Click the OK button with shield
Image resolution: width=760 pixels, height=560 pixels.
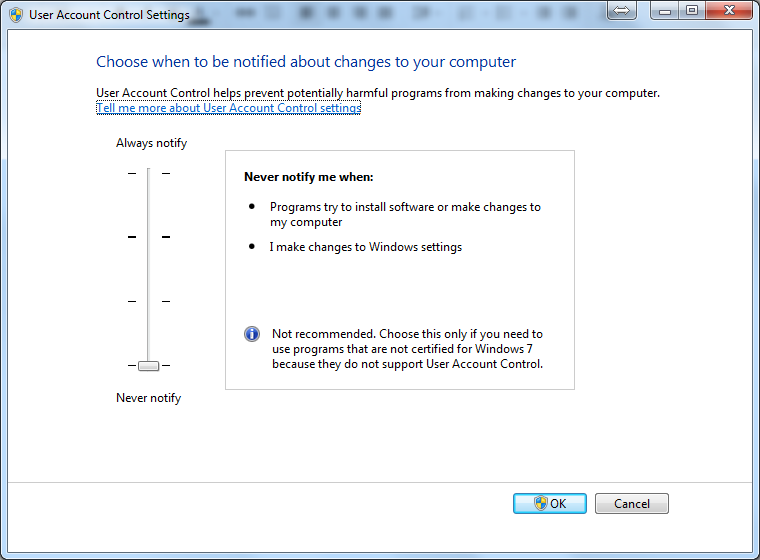[x=550, y=503]
